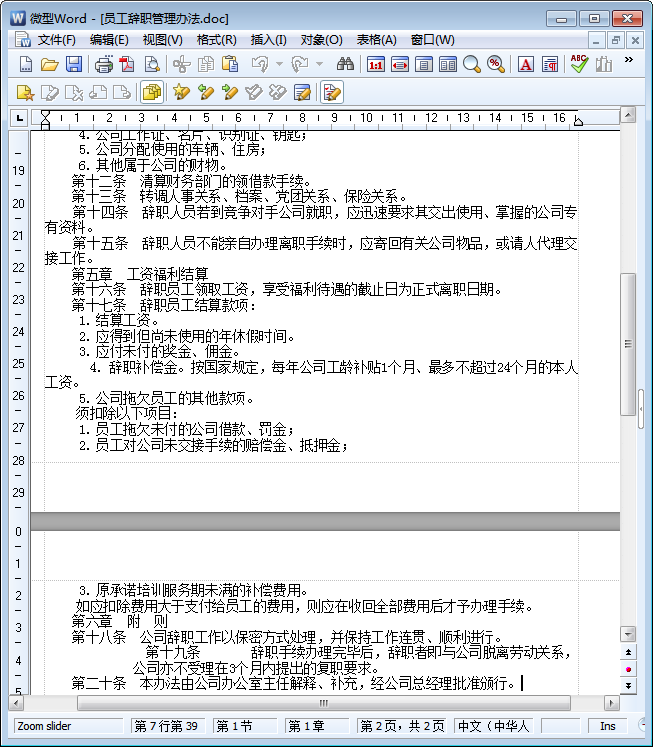Save document with floppy disk icon
This screenshot has height=747, width=653.
(x=74, y=64)
